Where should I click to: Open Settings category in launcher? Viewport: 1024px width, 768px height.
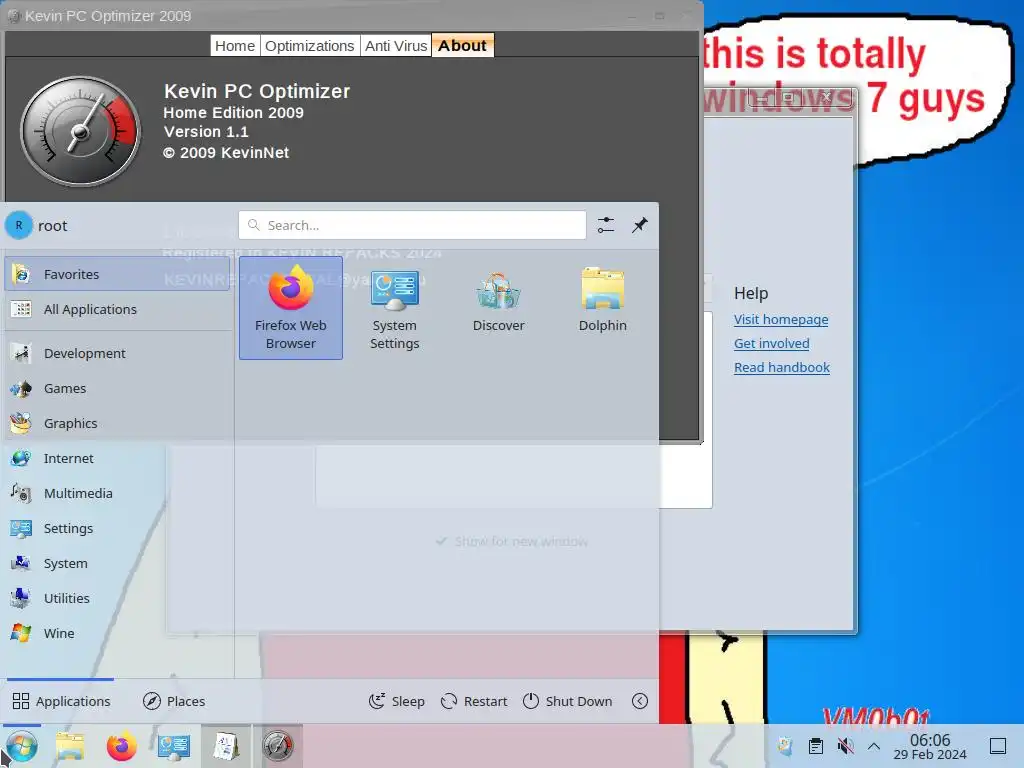point(118,528)
